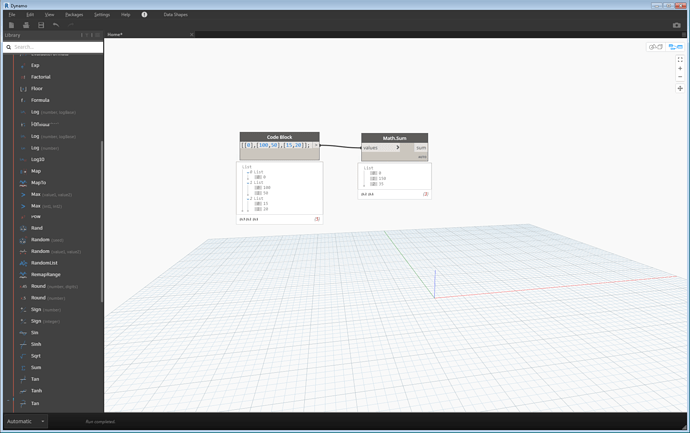The width and height of the screenshot is (690, 433).
Task: Click the library Search input field
Action: coord(53,47)
